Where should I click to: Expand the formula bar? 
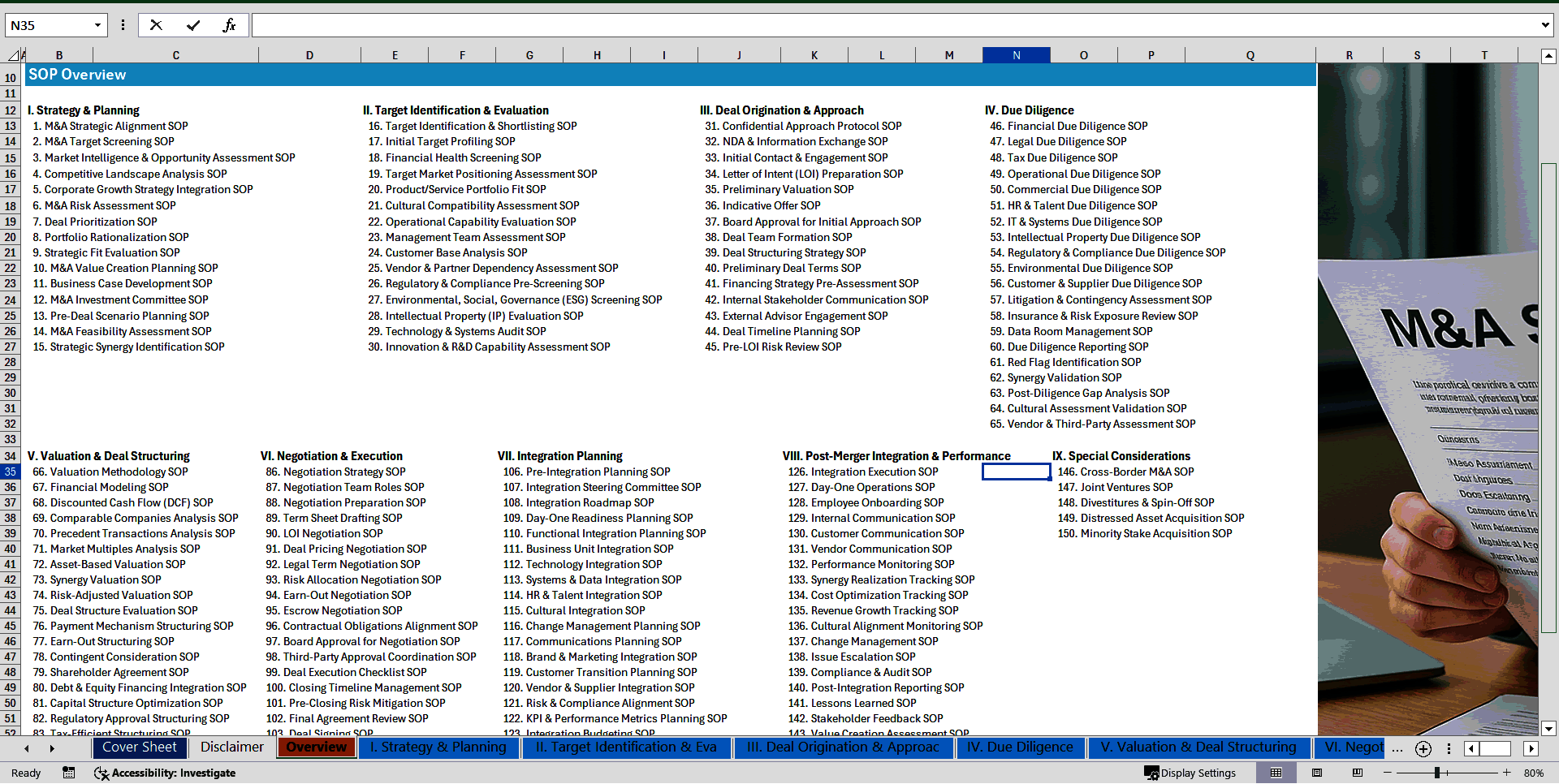[x=1544, y=25]
